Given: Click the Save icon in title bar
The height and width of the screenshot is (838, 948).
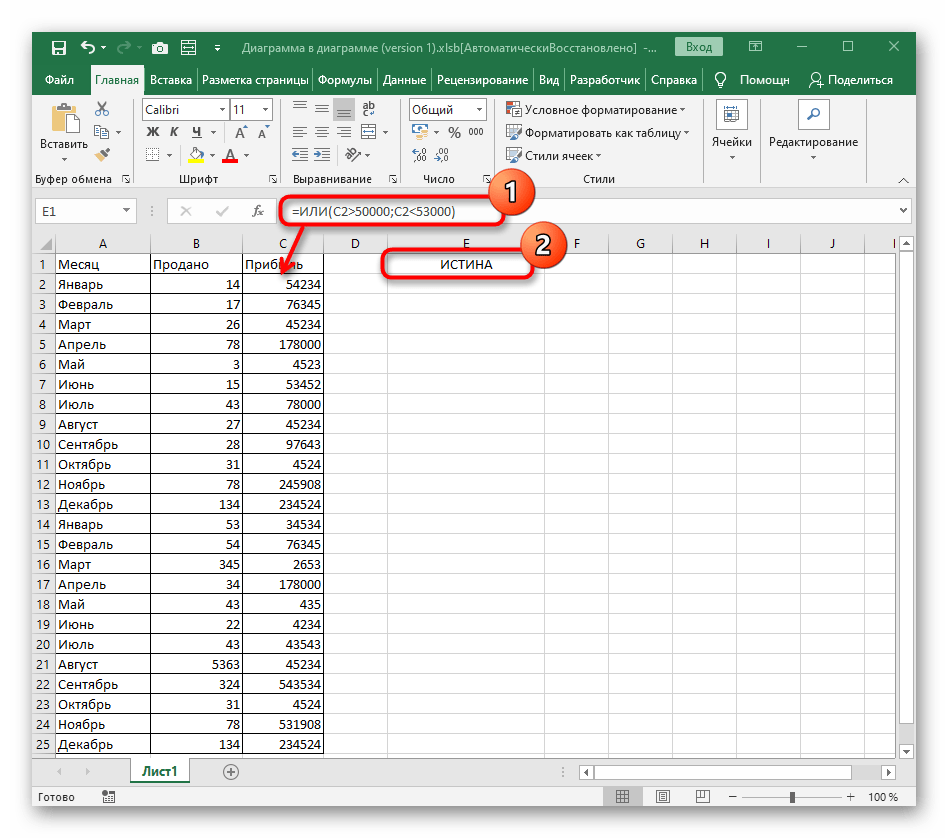Looking at the screenshot, I should [x=58, y=47].
